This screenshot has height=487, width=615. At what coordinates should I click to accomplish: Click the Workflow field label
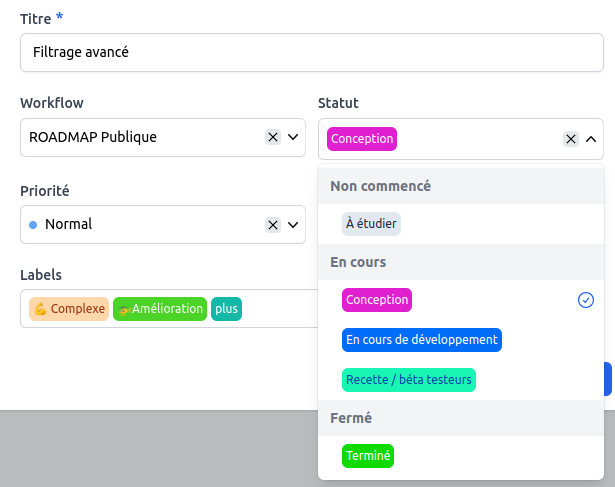[52, 103]
